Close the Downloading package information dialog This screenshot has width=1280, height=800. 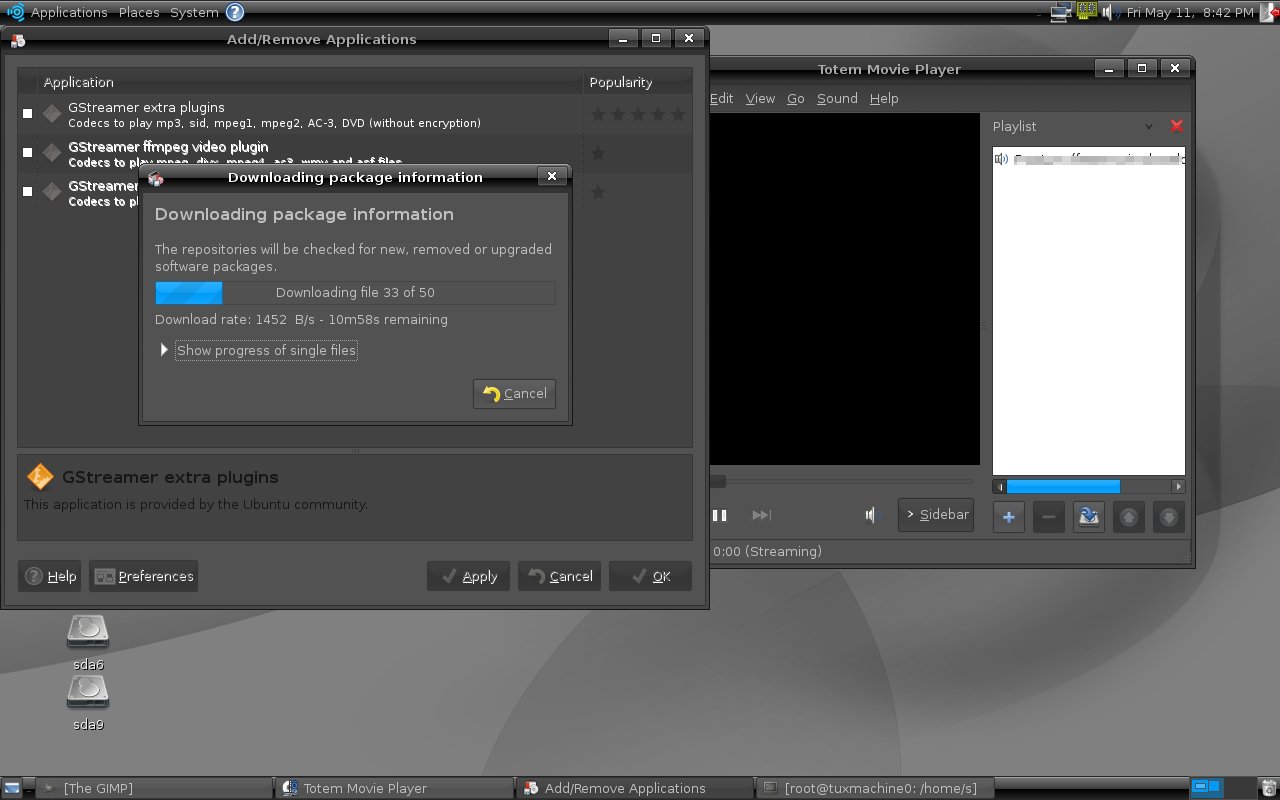pos(551,177)
